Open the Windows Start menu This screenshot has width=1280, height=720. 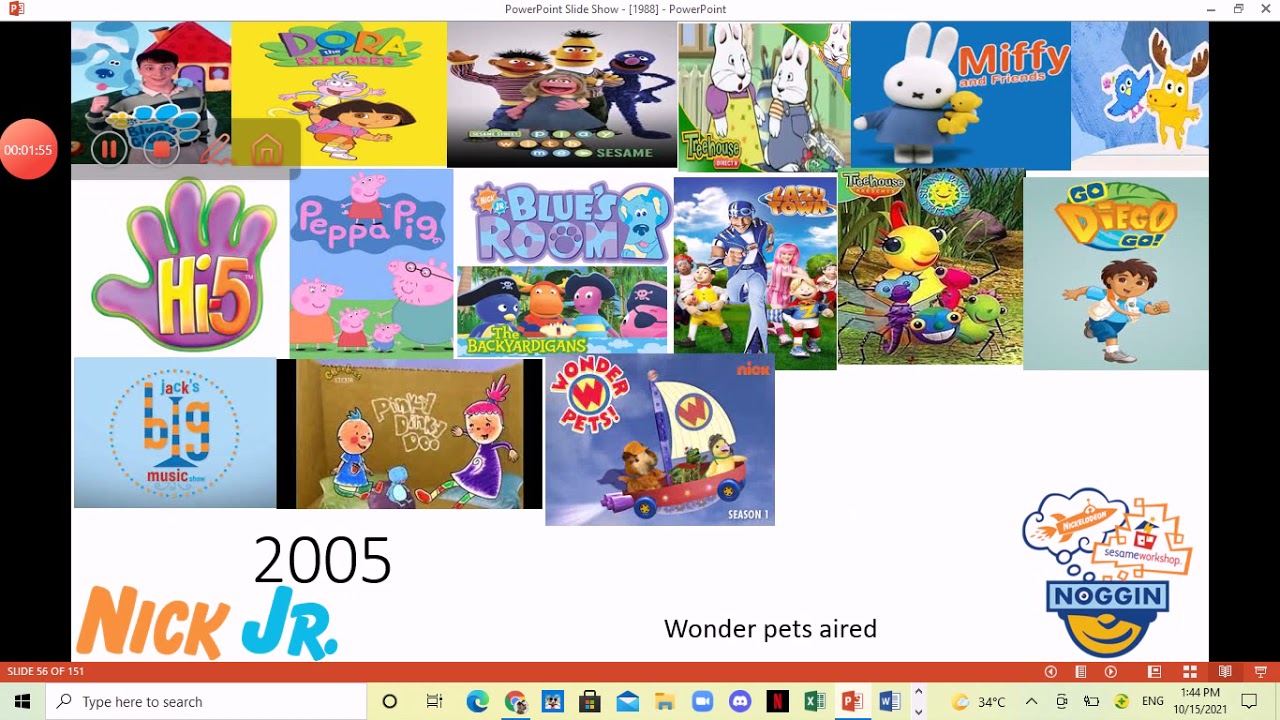pyautogui.click(x=22, y=702)
